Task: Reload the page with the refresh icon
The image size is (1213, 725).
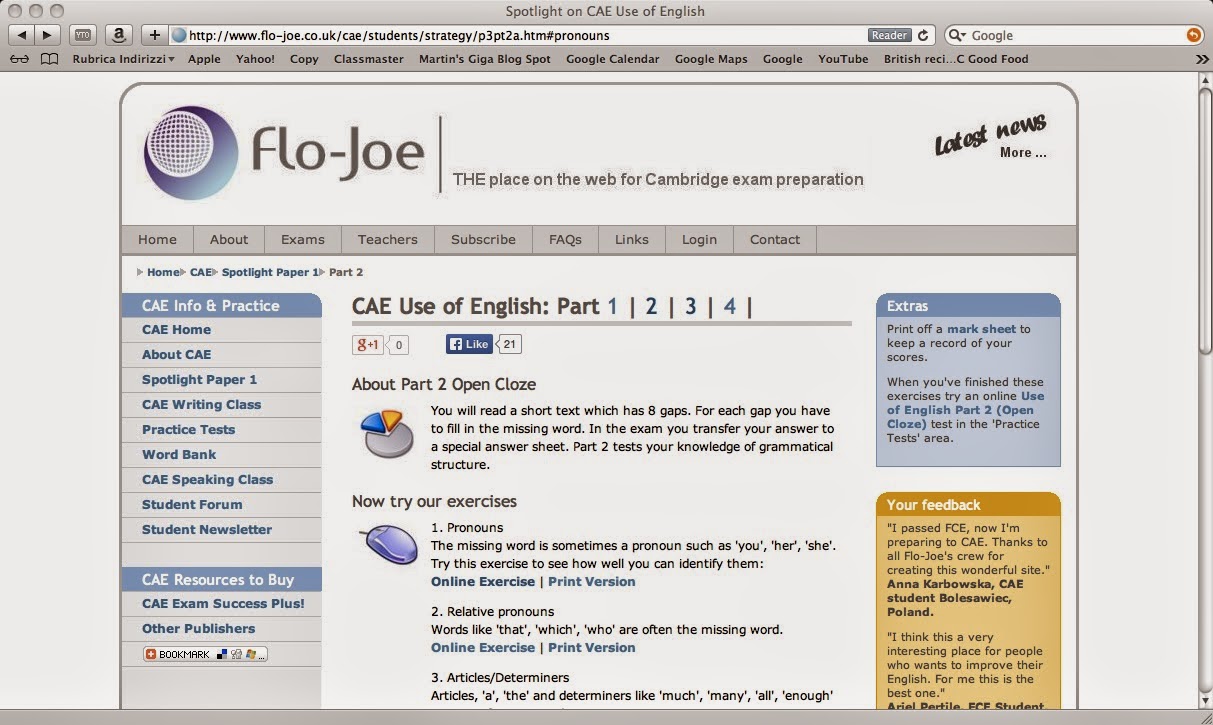Action: pos(923,35)
